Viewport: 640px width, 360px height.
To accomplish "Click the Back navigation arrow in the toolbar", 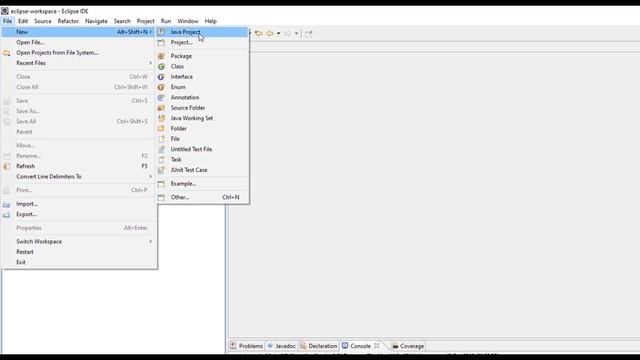I will (270, 33).
